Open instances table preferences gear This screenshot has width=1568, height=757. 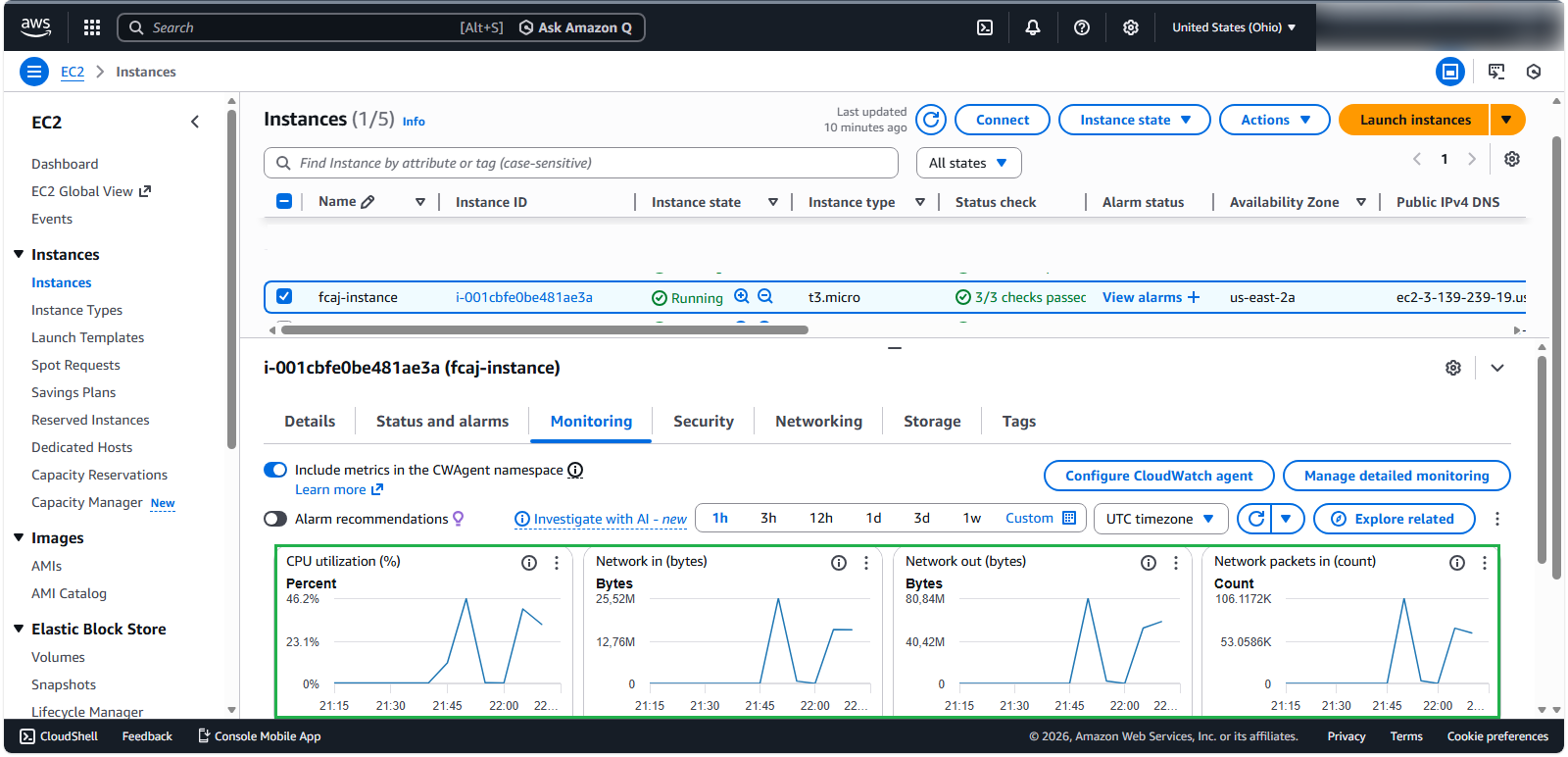coord(1512,159)
